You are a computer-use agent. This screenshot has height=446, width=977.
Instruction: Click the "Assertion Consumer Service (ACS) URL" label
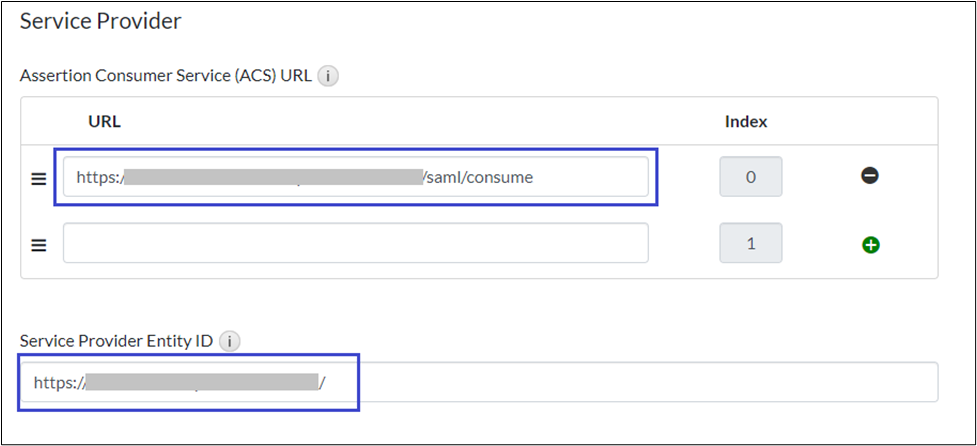(x=166, y=76)
